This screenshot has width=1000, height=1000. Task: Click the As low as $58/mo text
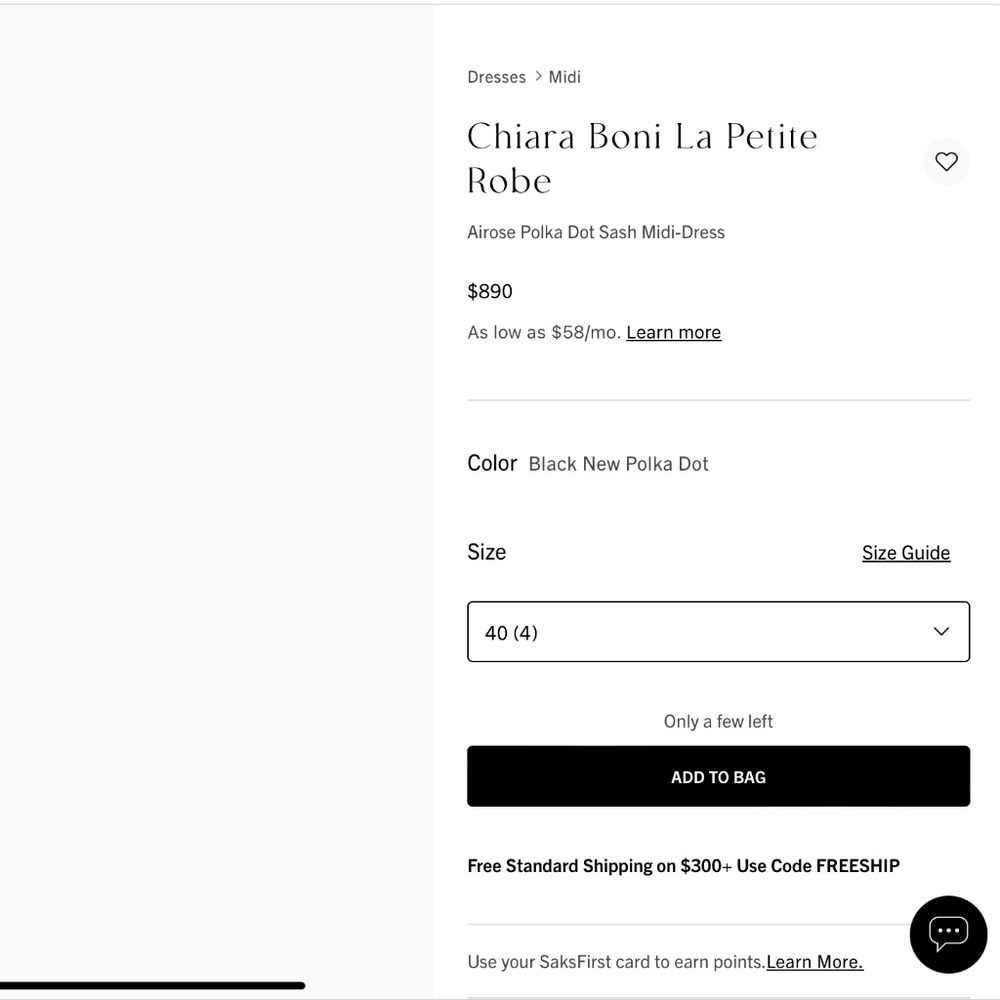tap(544, 332)
